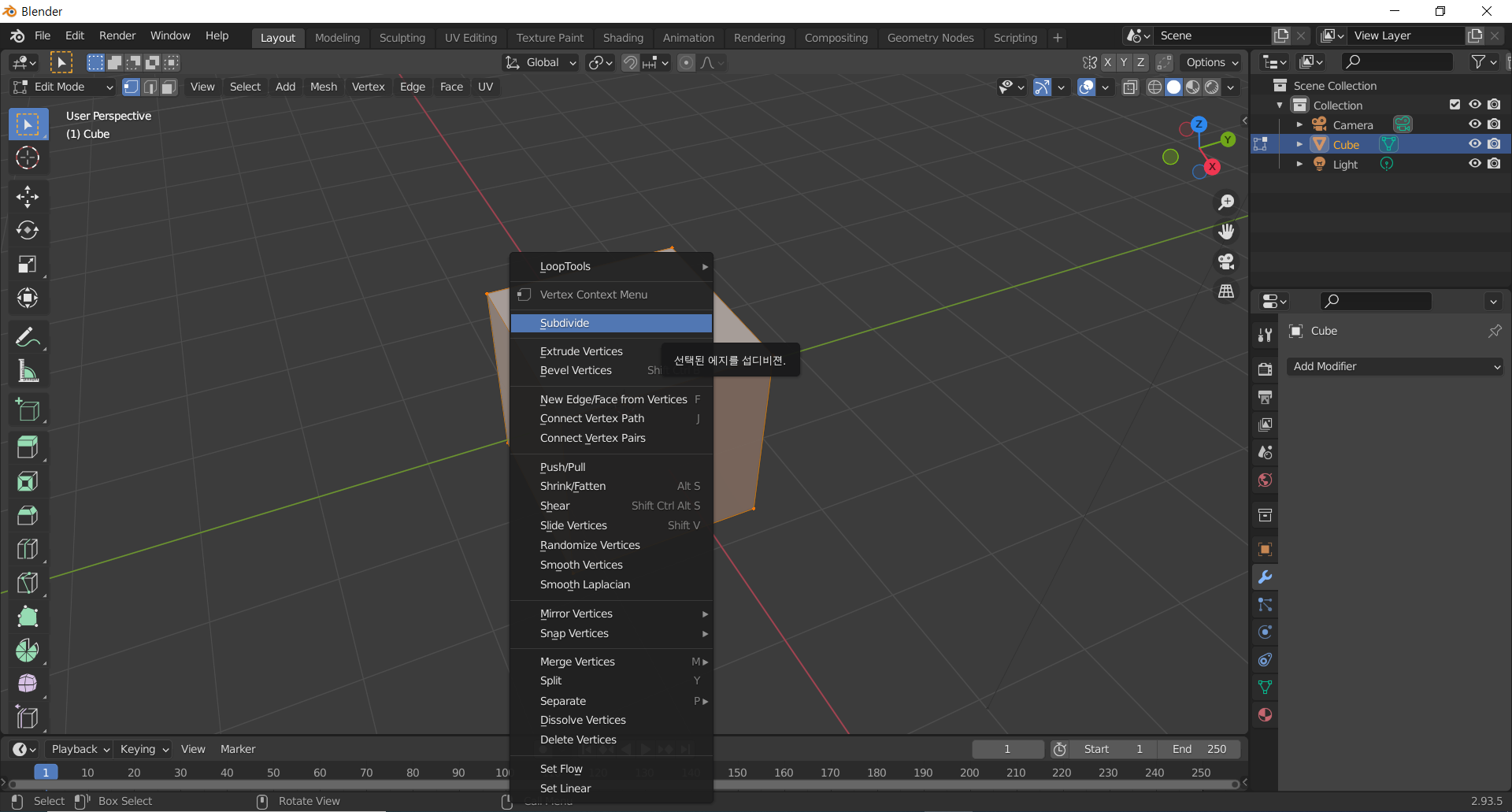Switch to Sculpting workspace tab
1512x812 pixels.
tap(402, 37)
